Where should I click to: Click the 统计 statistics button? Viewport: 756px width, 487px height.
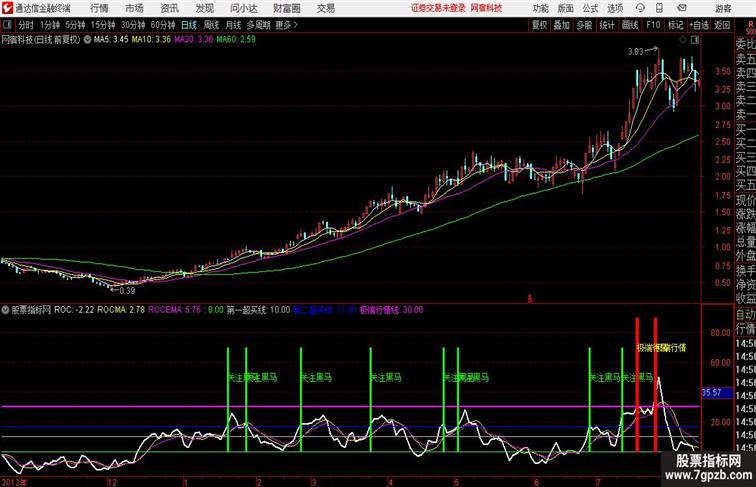coord(607,25)
